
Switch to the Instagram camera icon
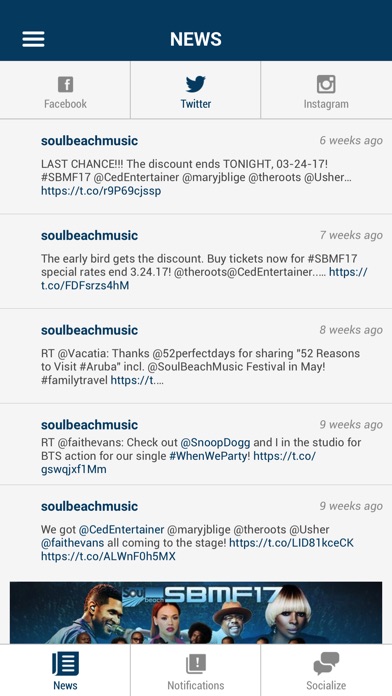326,84
